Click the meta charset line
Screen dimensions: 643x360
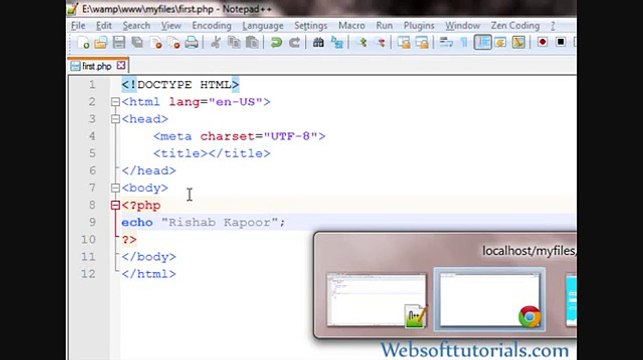pos(239,136)
